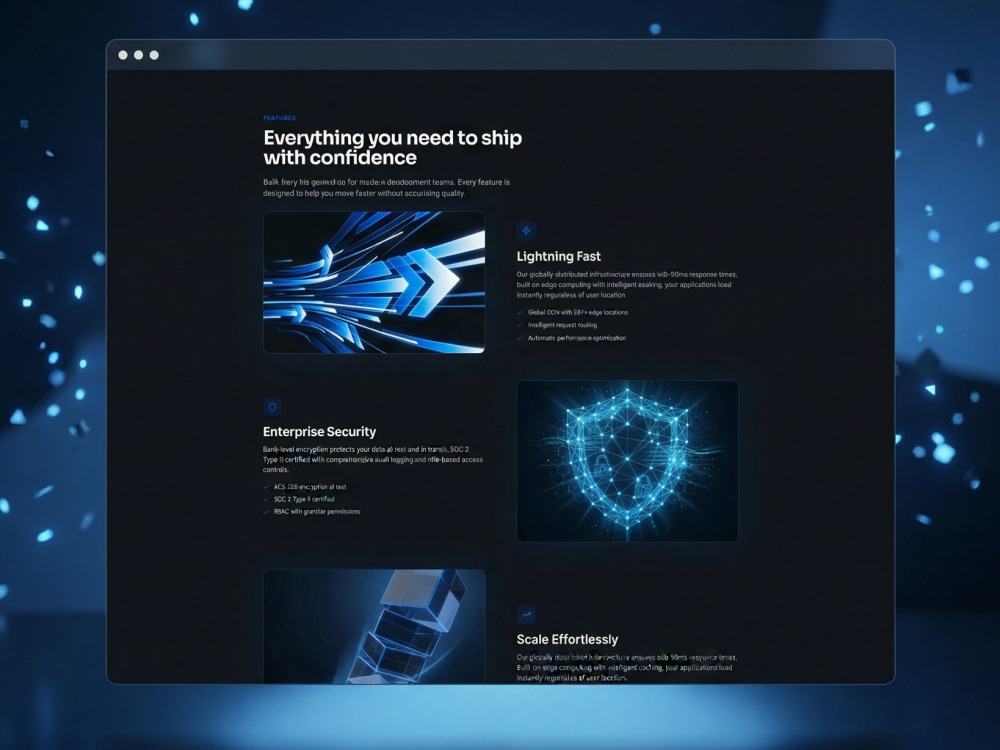This screenshot has height=750, width=1000.
Task: Click the checkmark beside SOC 2 Type II certified
Action: pos(267,499)
